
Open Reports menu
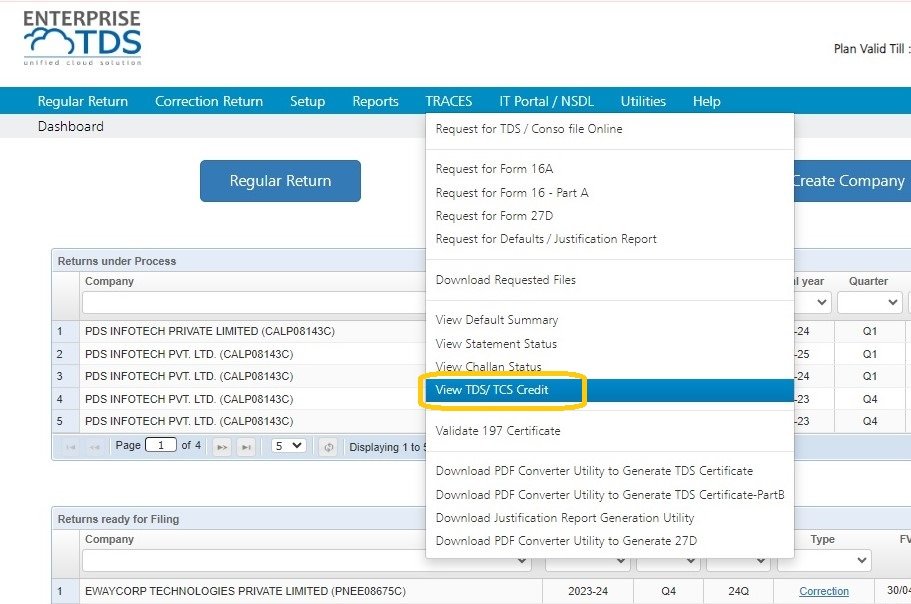(x=375, y=101)
